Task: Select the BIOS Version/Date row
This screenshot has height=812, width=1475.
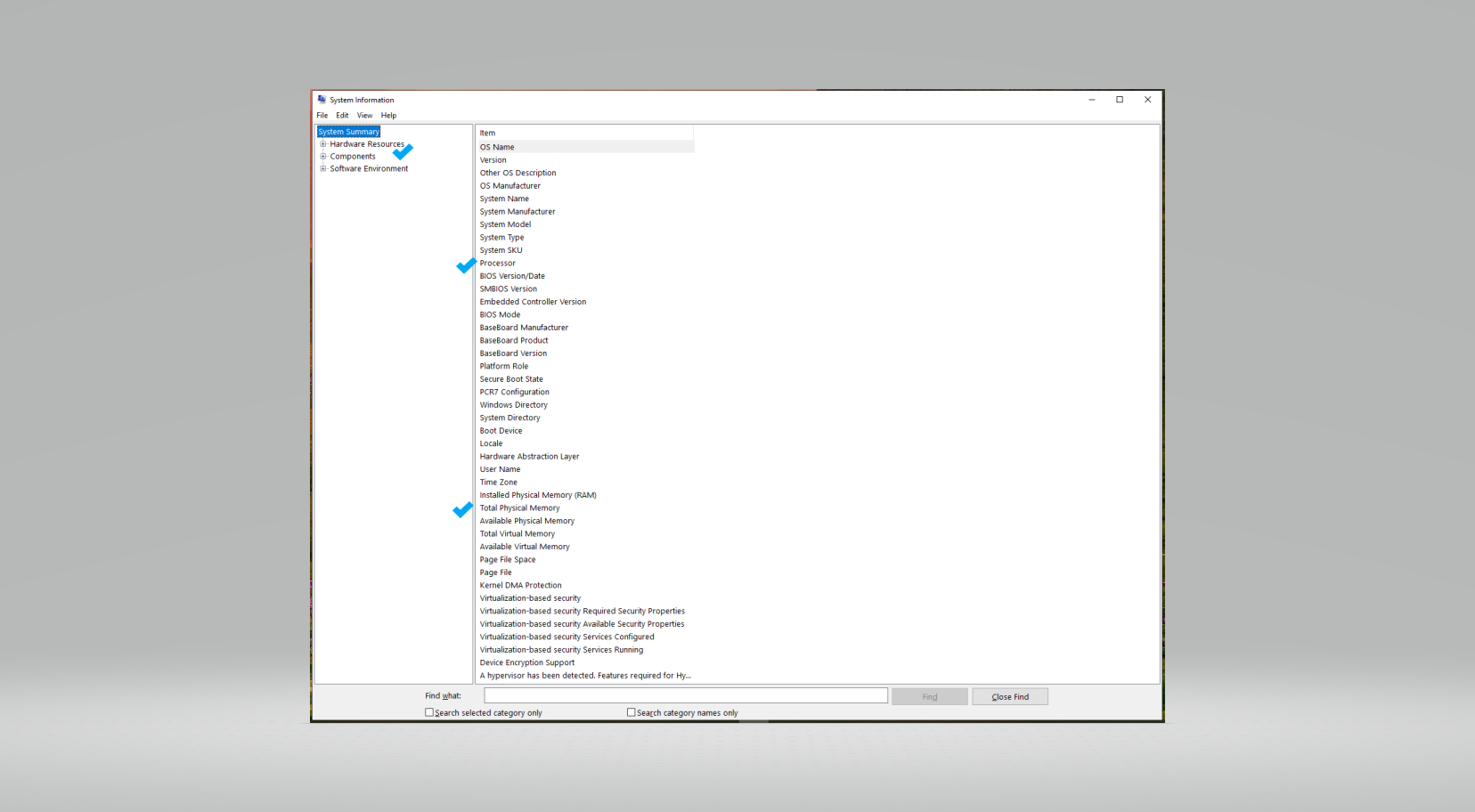Action: (x=585, y=277)
